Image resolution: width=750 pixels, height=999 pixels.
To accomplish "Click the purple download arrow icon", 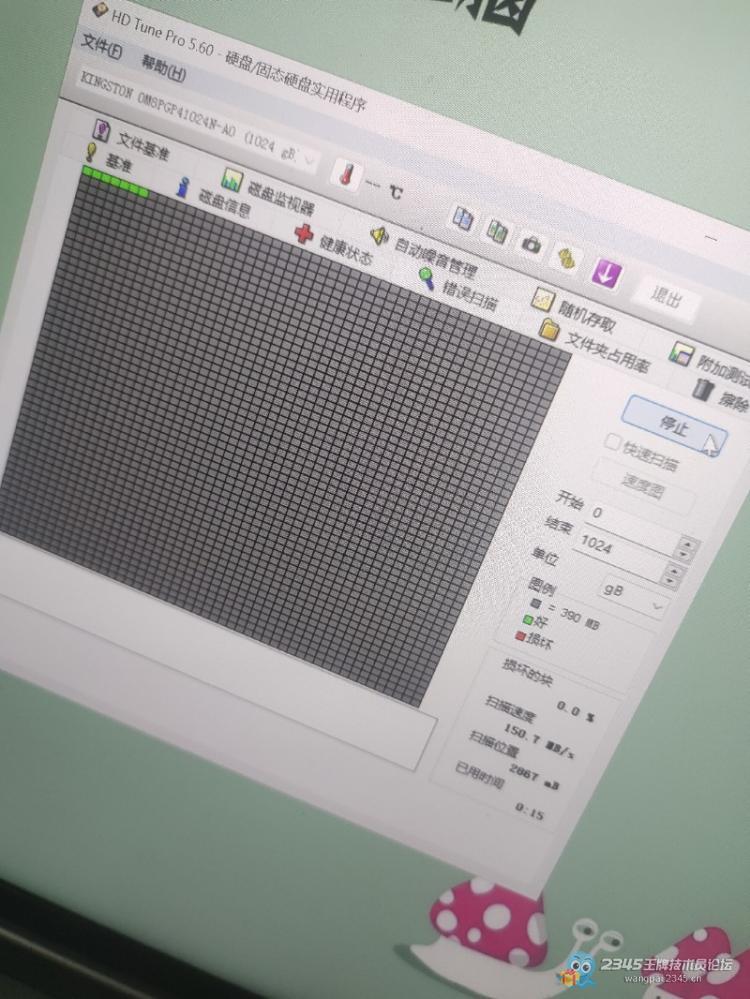I will [x=605, y=272].
